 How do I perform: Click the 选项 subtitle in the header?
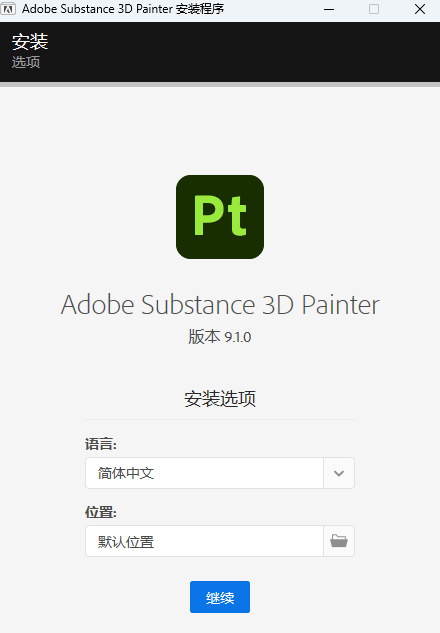(x=26, y=62)
